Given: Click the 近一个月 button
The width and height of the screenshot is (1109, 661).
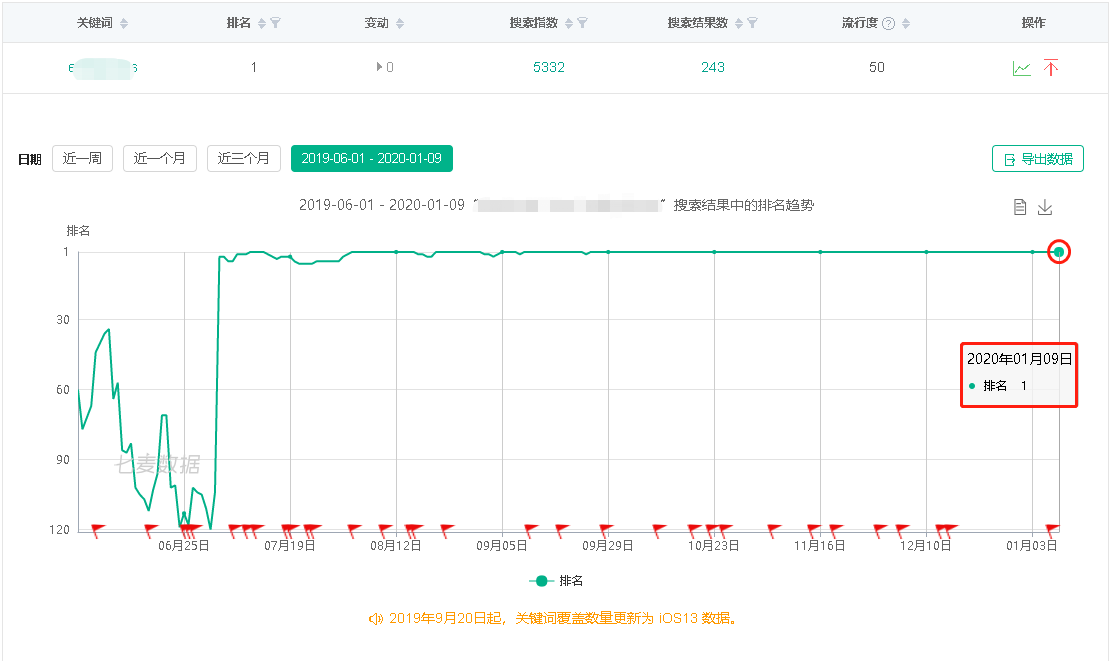Looking at the screenshot, I should coord(159,158).
